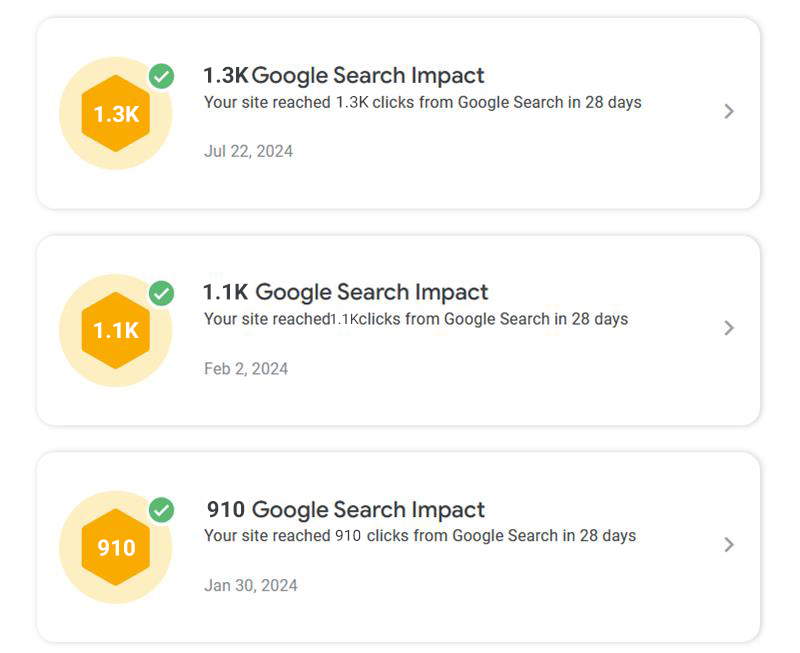800x653 pixels.
Task: Expand the 1.3K achievement chevron arrow
Action: [x=729, y=111]
